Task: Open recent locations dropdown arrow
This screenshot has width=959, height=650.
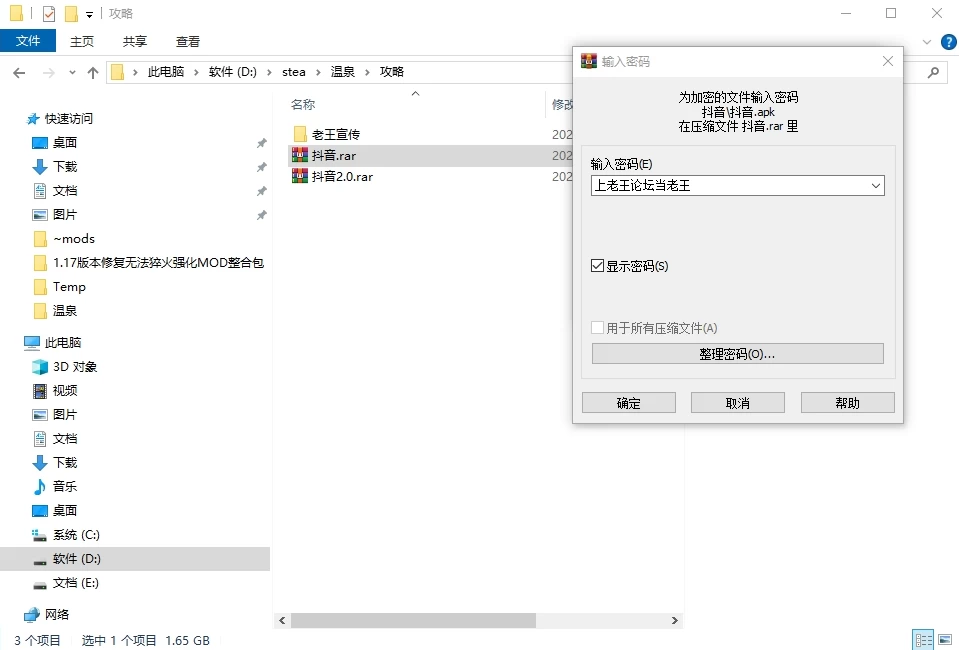Action: point(72,73)
